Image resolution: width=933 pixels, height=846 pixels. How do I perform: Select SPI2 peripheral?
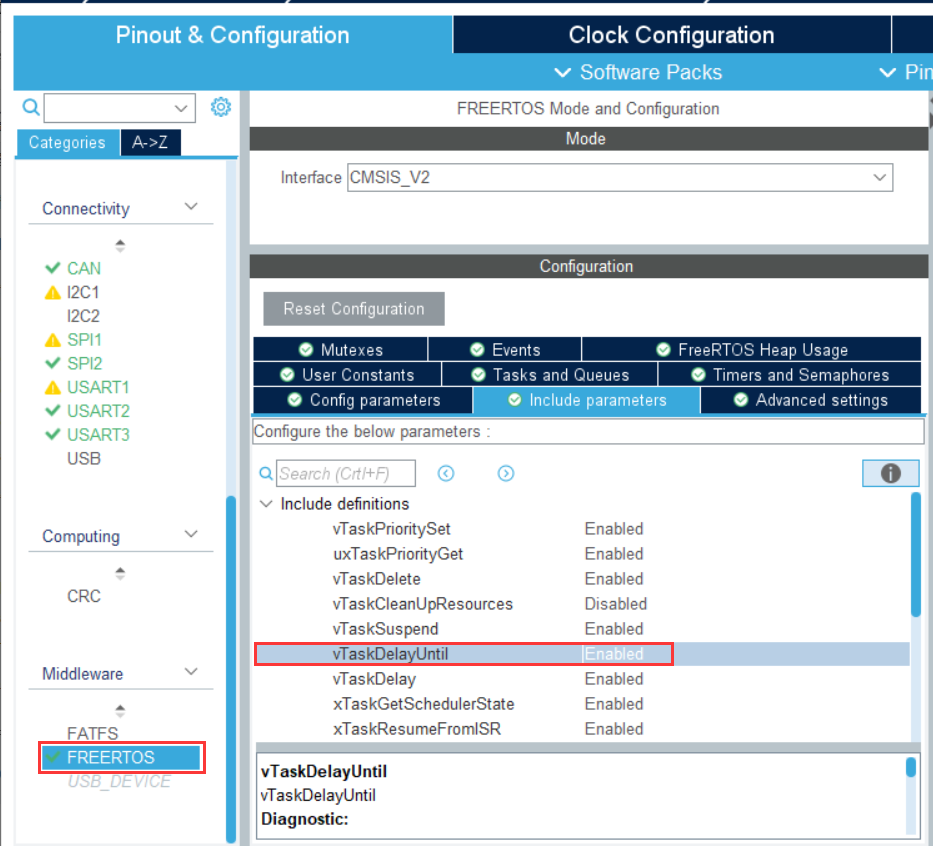pos(84,364)
